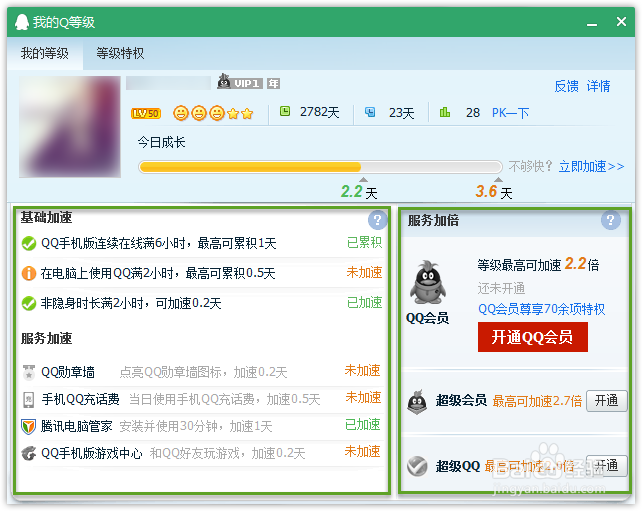642x511 pixels.
Task: Click the red 开通QQ会员 button
Action: click(533, 337)
